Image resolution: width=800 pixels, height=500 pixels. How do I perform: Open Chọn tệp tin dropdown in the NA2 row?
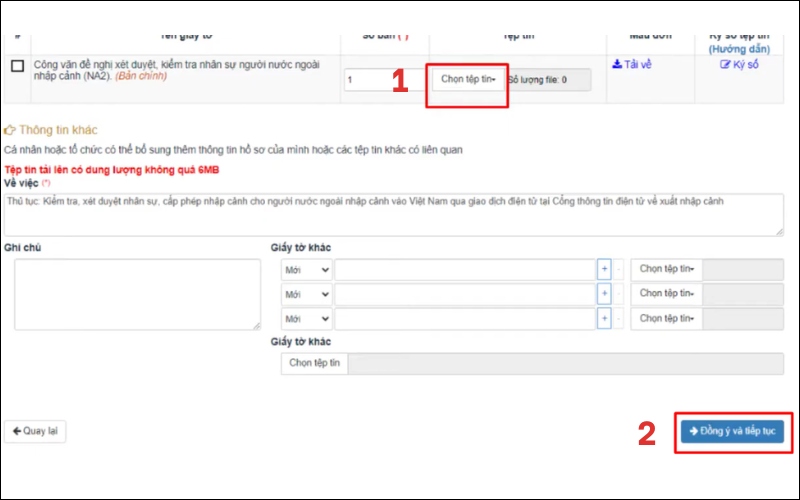point(468,79)
